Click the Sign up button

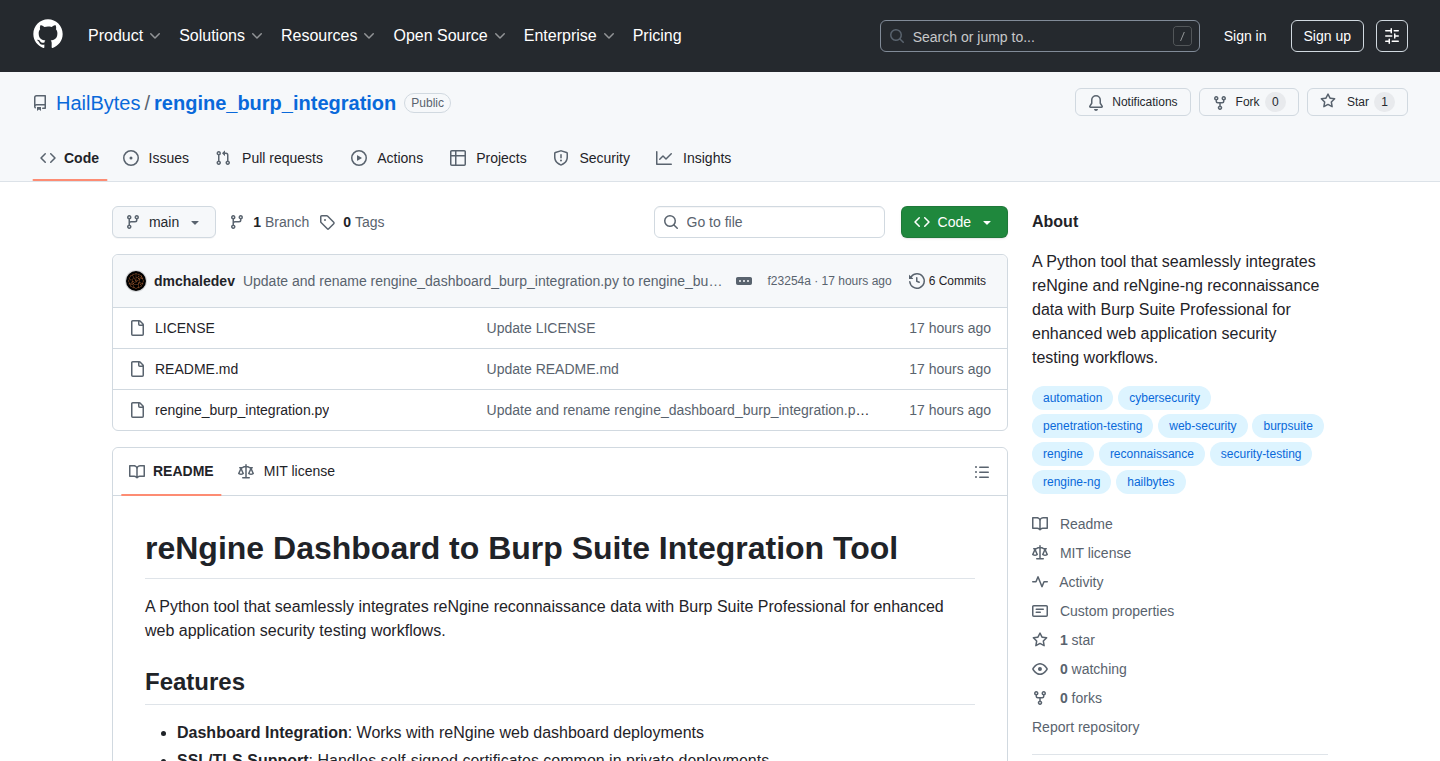[1327, 36]
